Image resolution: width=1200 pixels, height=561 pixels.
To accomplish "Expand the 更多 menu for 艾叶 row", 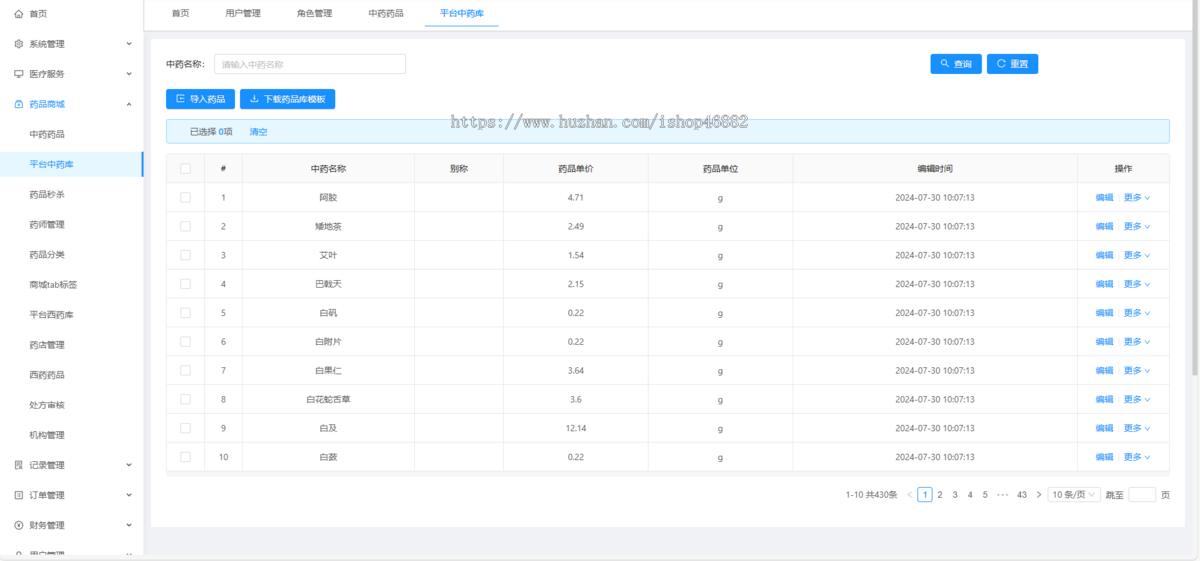I will tap(1136, 255).
